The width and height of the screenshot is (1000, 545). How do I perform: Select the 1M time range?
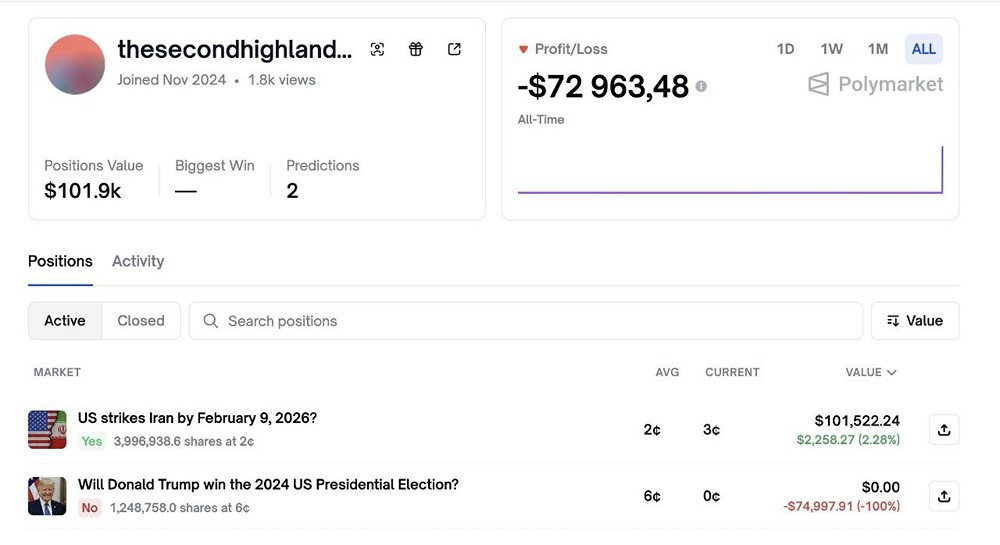(877, 49)
